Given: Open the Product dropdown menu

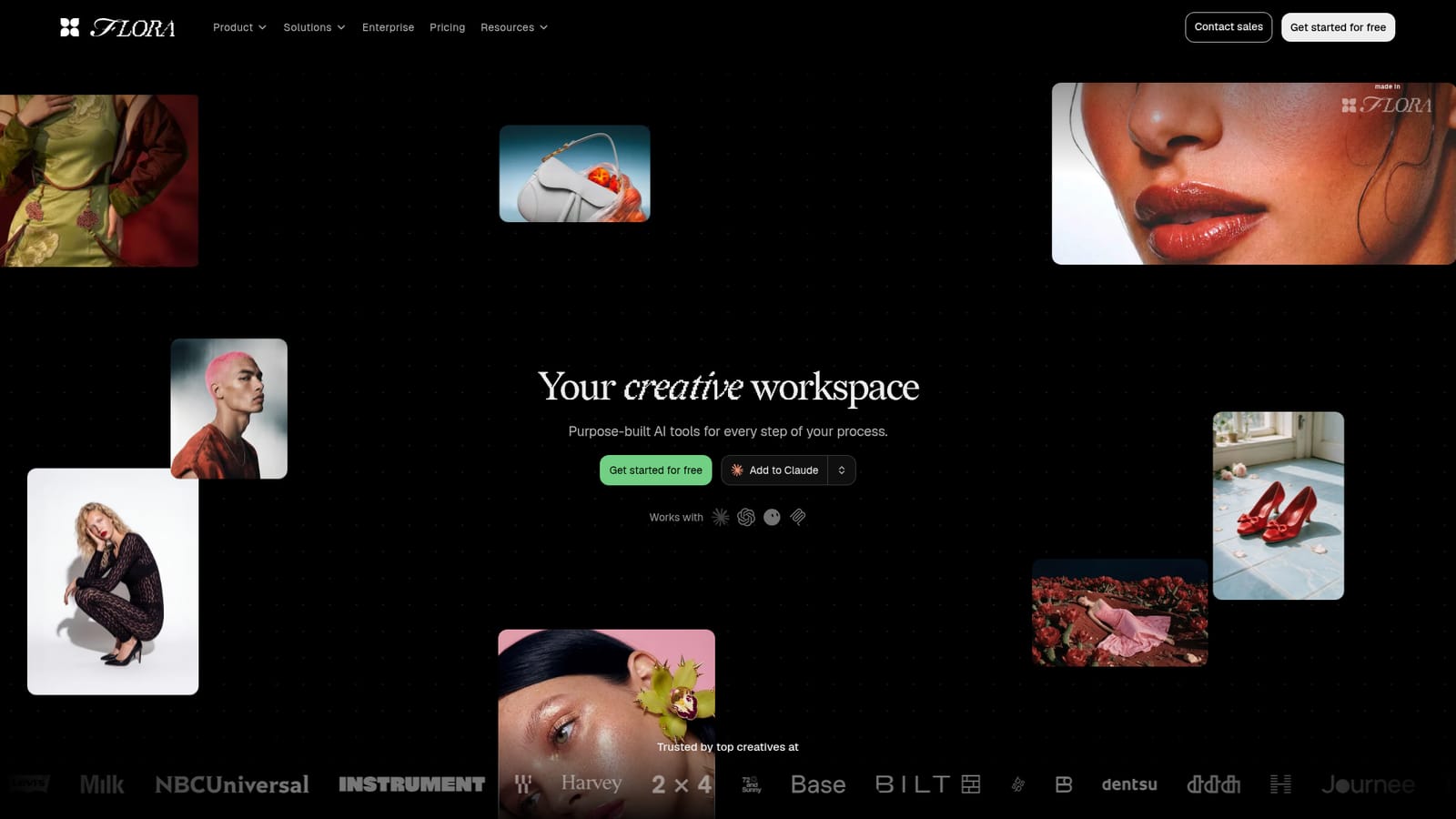Looking at the screenshot, I should click(239, 27).
